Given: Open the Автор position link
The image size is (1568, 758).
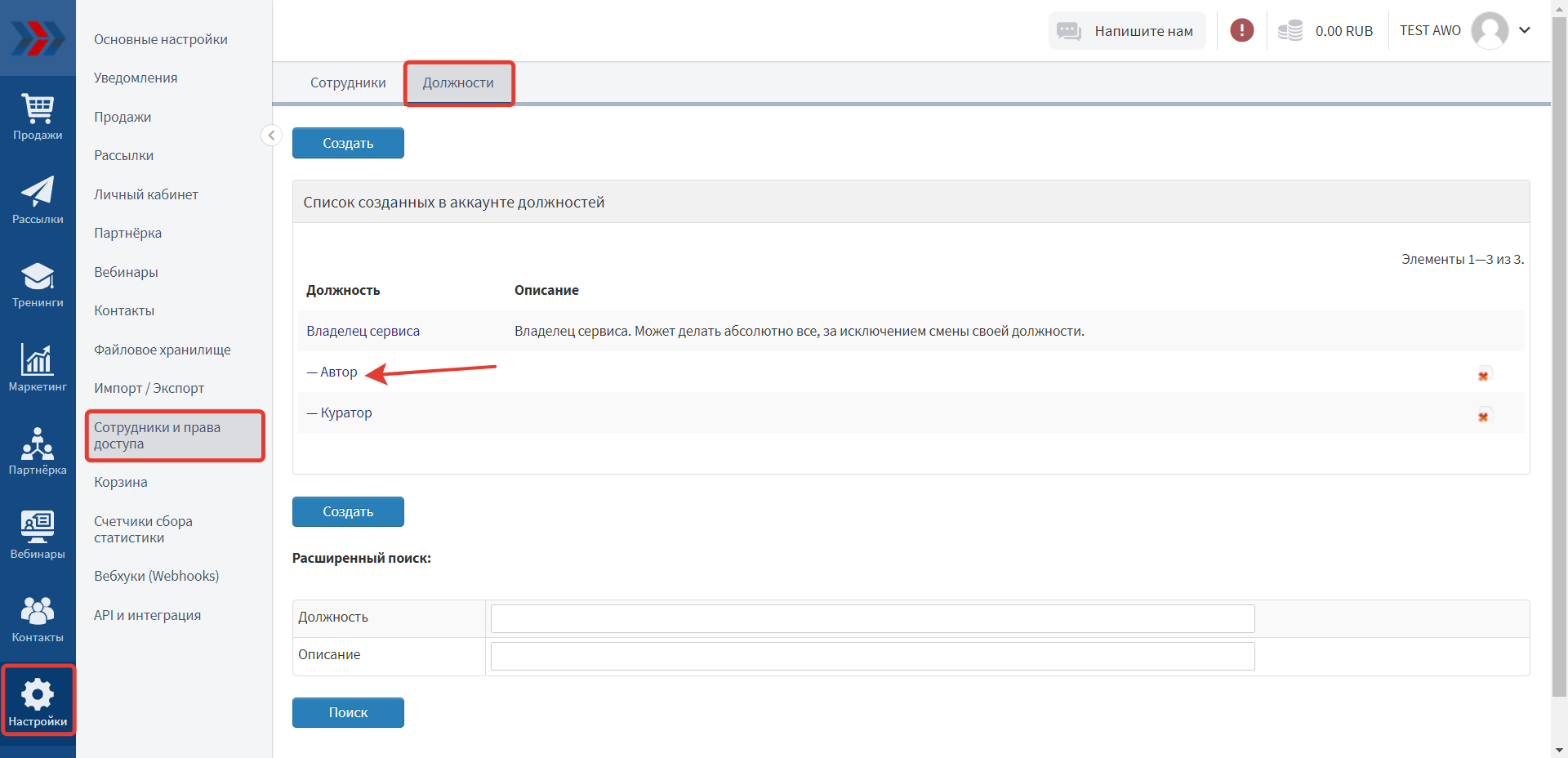Looking at the screenshot, I should point(338,372).
